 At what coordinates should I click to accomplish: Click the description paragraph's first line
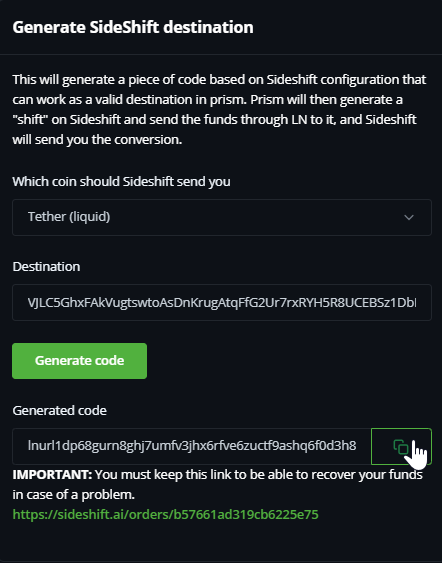[219, 80]
